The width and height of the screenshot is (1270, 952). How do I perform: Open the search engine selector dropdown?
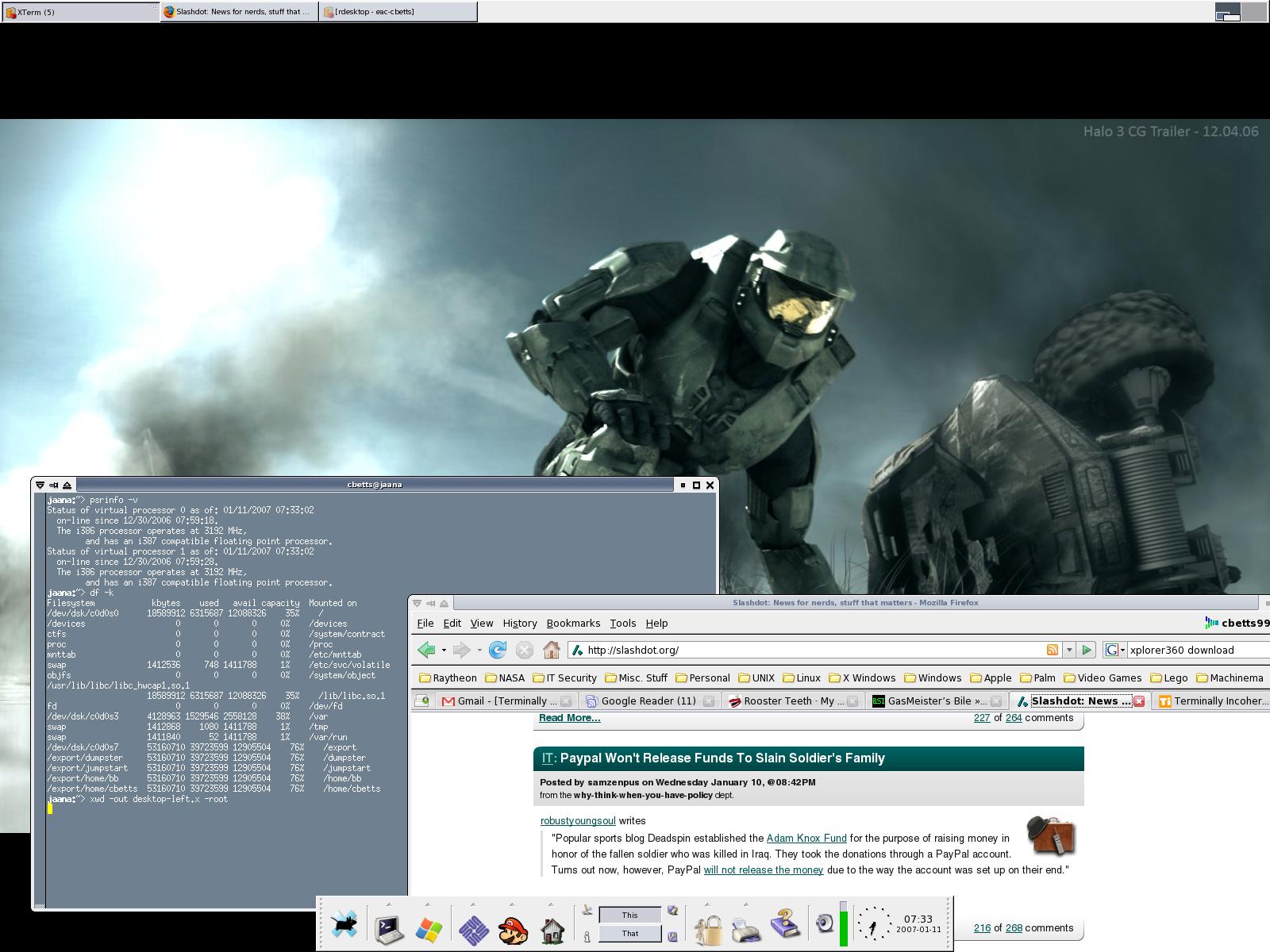1115,650
